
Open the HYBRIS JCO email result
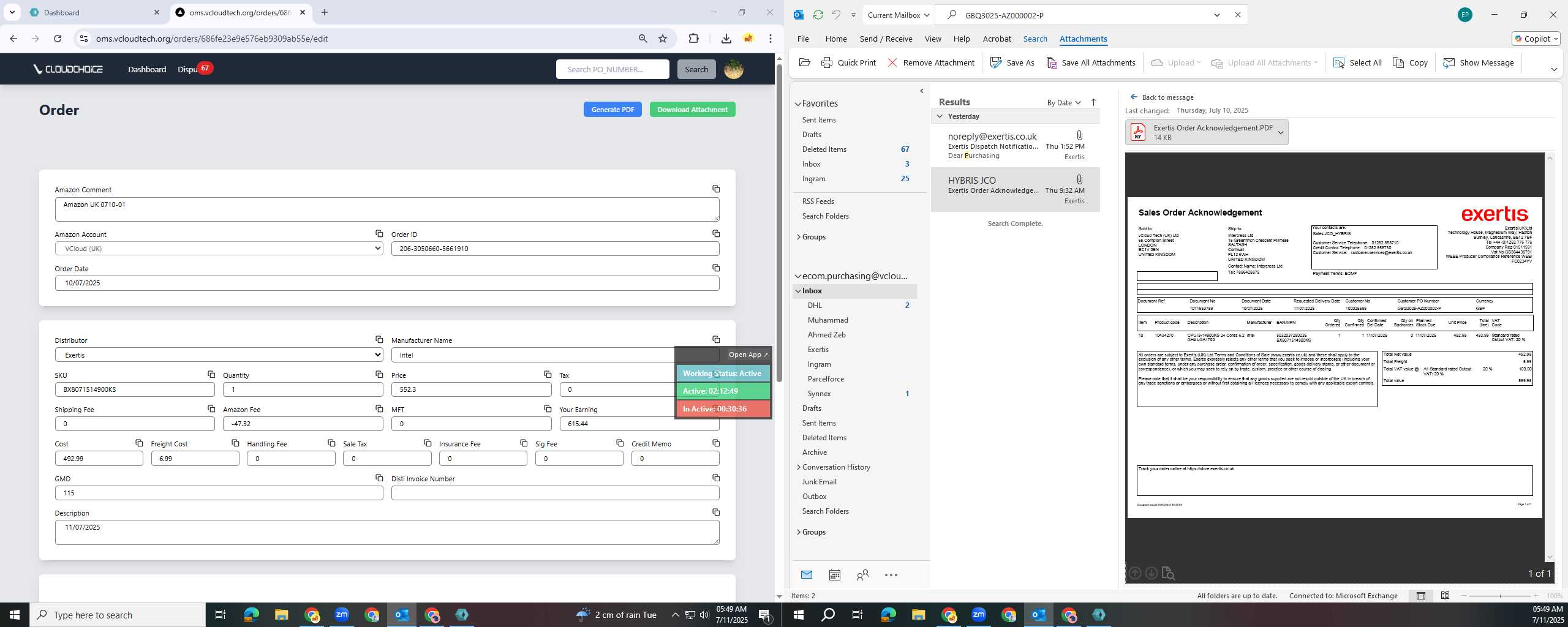pyautogui.click(x=1015, y=190)
